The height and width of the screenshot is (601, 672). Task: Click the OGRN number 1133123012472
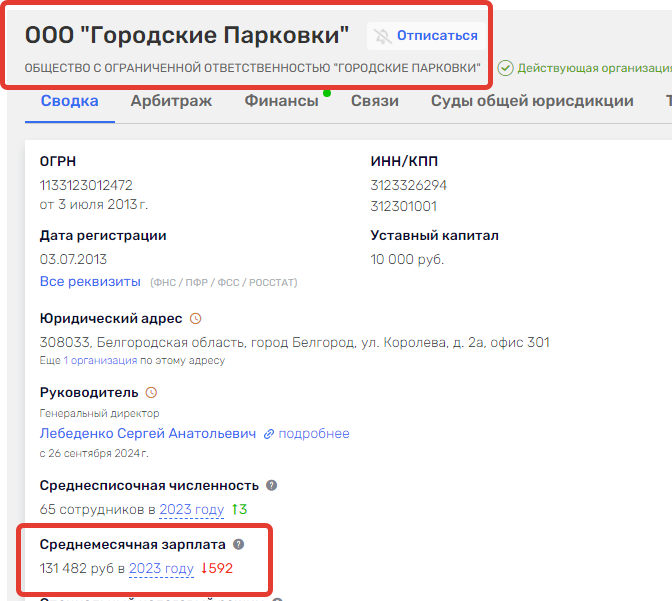click(86, 186)
